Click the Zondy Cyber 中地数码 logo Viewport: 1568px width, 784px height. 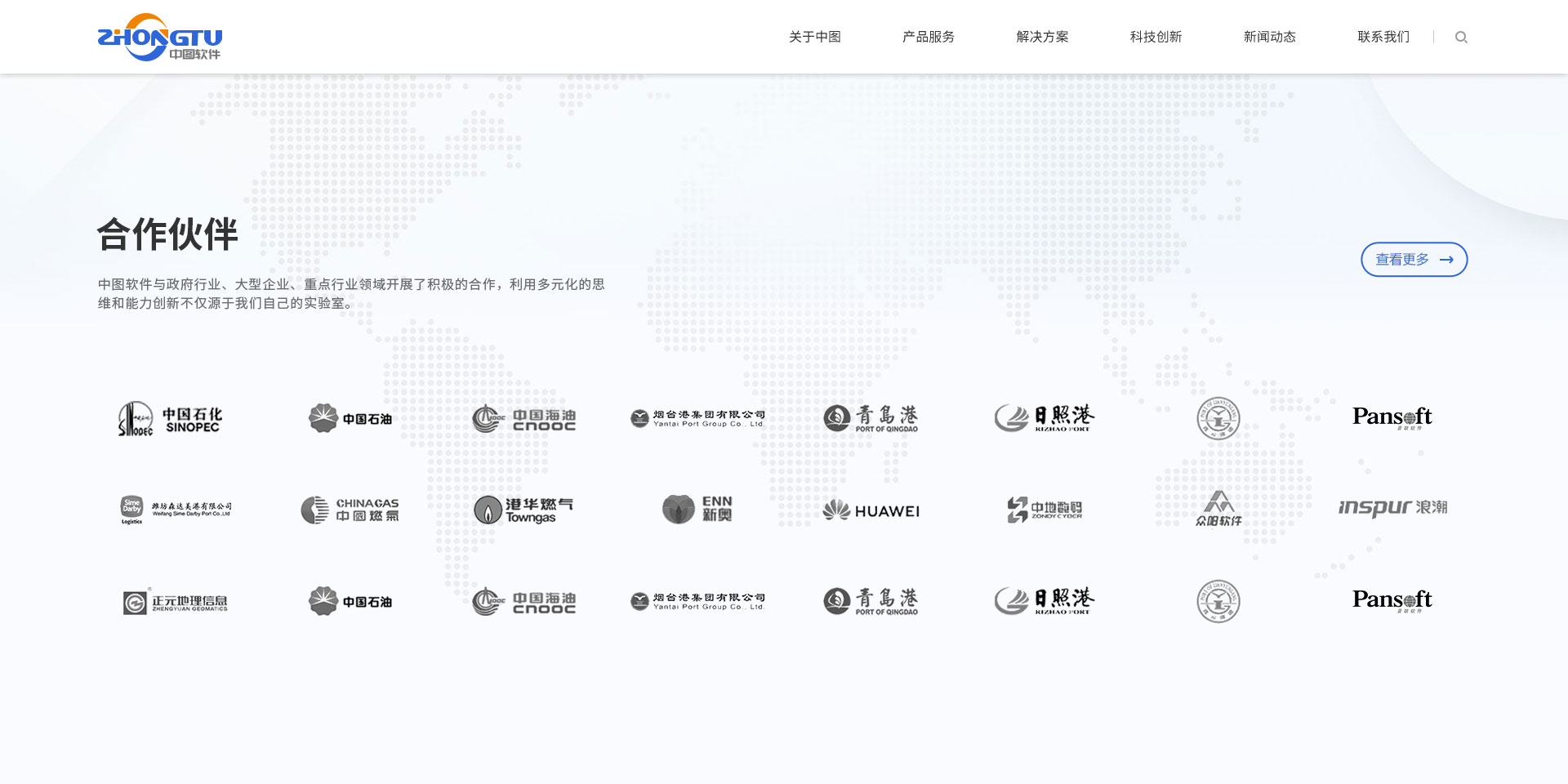point(1045,510)
